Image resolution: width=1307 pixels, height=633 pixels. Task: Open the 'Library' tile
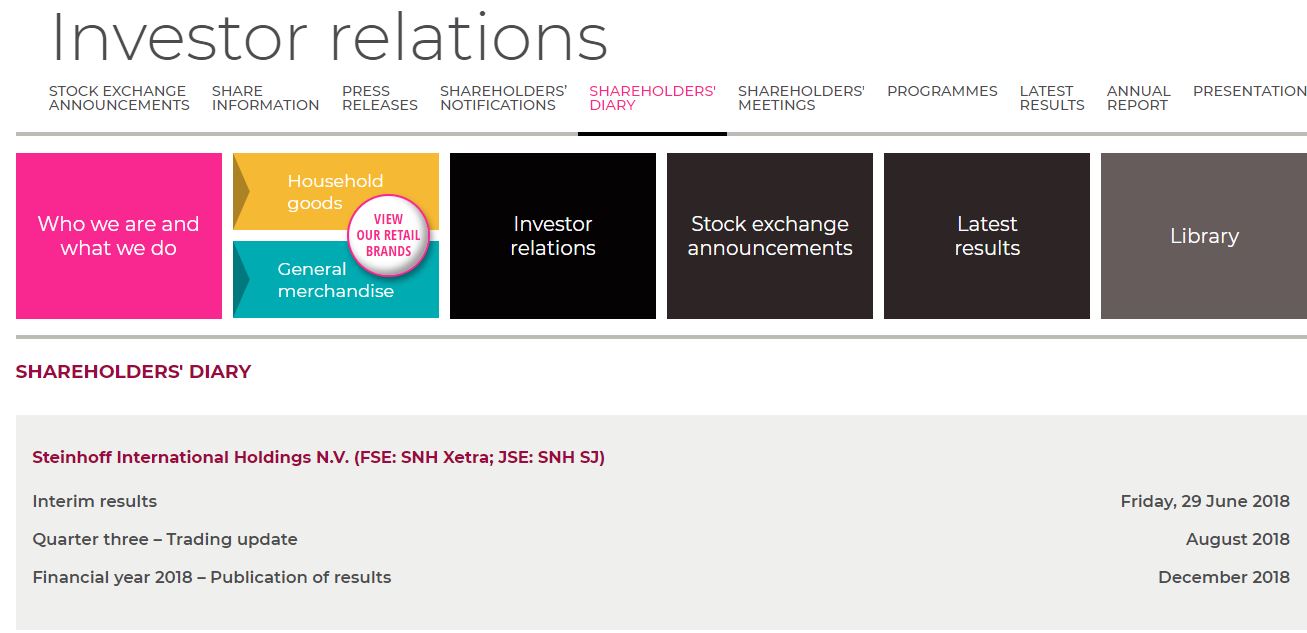pos(1203,235)
